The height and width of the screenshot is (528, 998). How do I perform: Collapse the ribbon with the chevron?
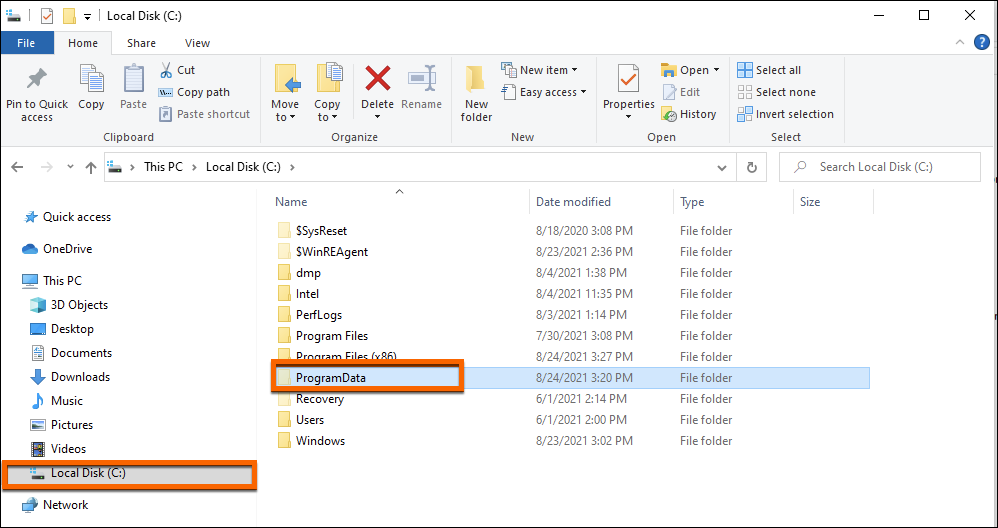(x=960, y=43)
